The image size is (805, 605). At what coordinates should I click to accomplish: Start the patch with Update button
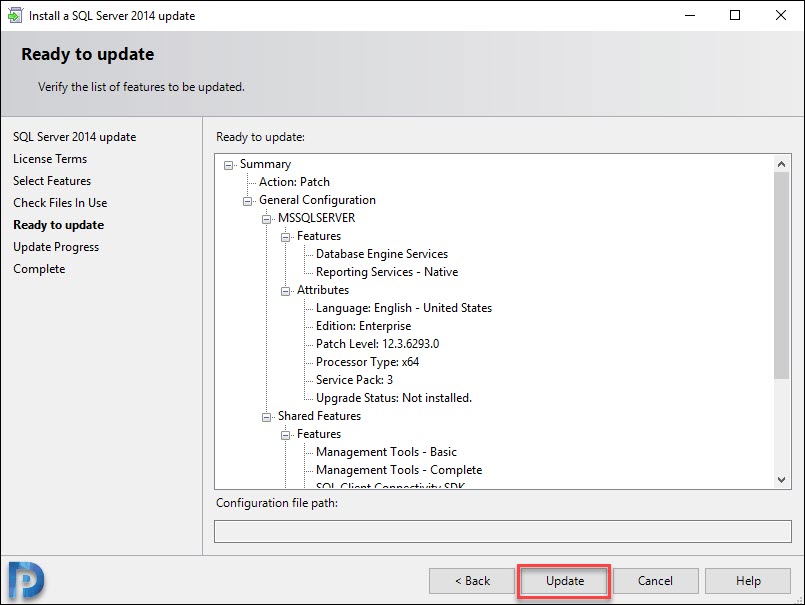click(564, 581)
